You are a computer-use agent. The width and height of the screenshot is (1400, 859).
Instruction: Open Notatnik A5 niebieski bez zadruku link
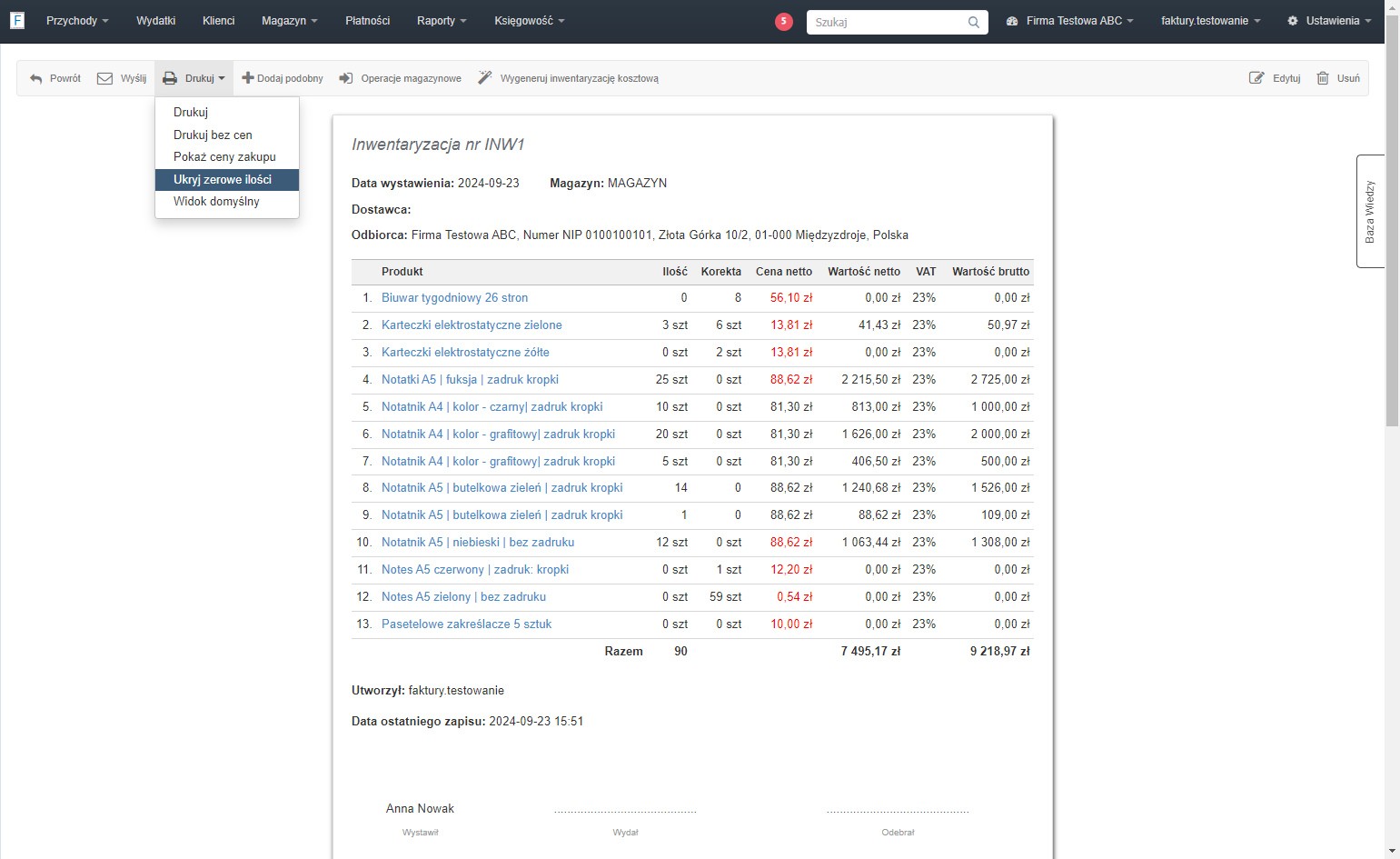(478, 543)
